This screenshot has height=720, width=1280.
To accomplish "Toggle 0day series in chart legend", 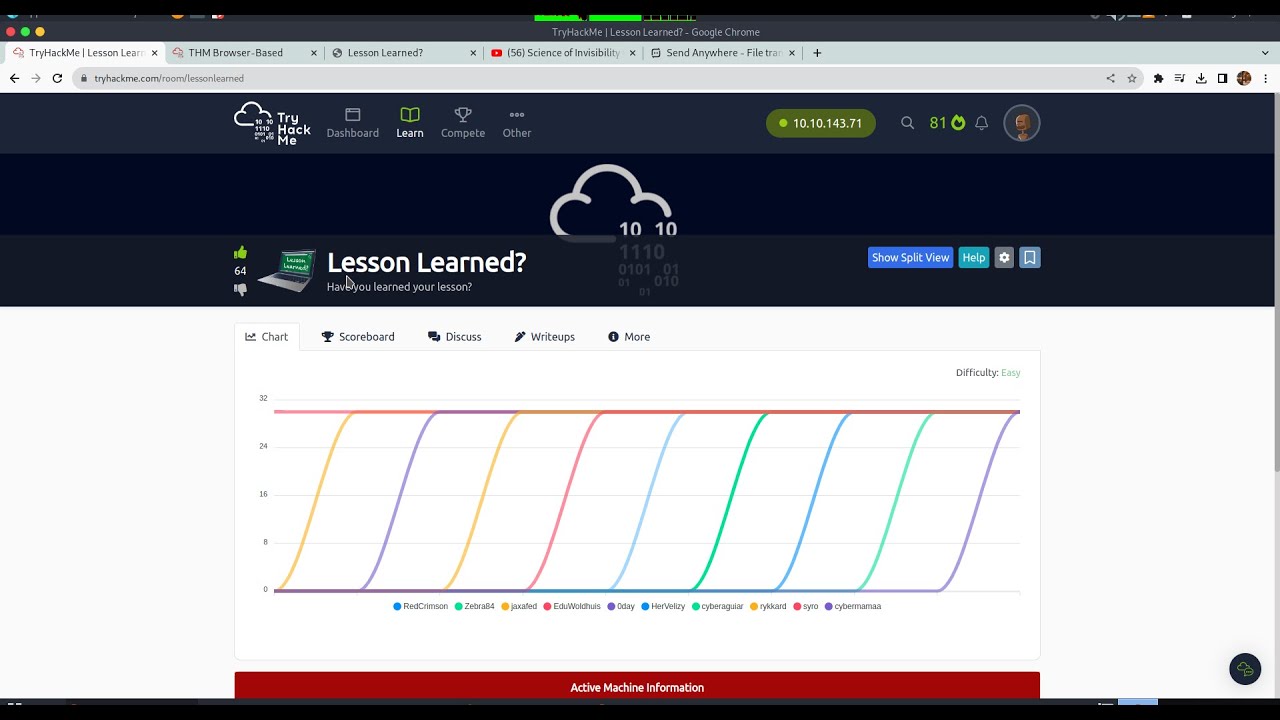I will pos(621,606).
